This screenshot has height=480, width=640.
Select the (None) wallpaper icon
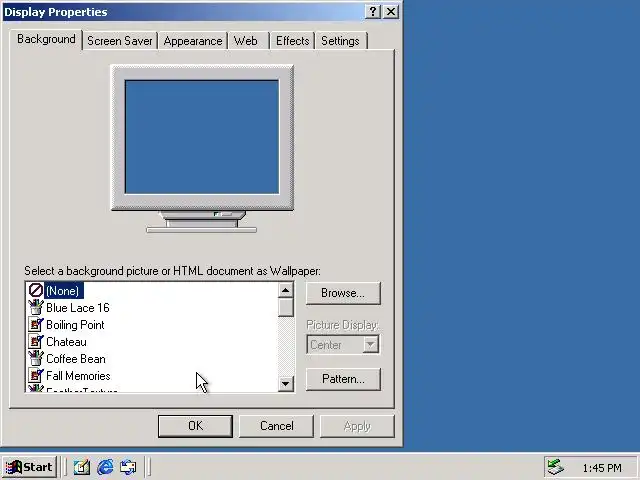coord(36,290)
